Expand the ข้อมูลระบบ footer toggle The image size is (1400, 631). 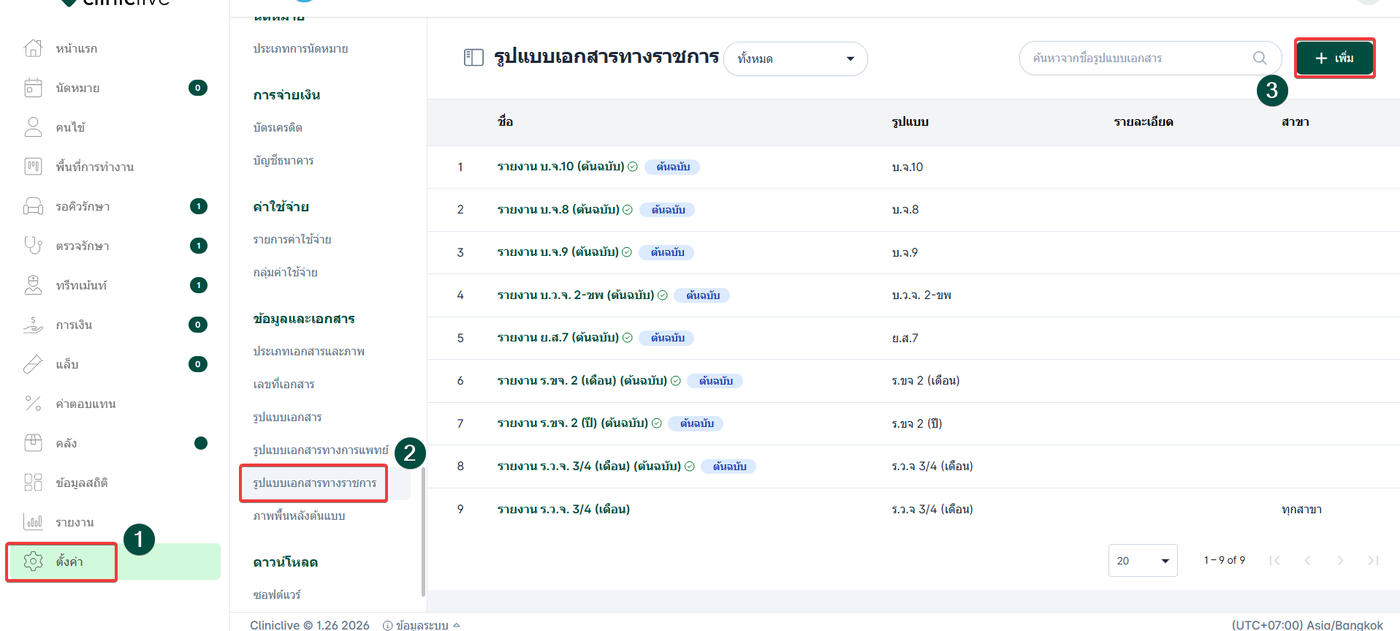pos(421,625)
